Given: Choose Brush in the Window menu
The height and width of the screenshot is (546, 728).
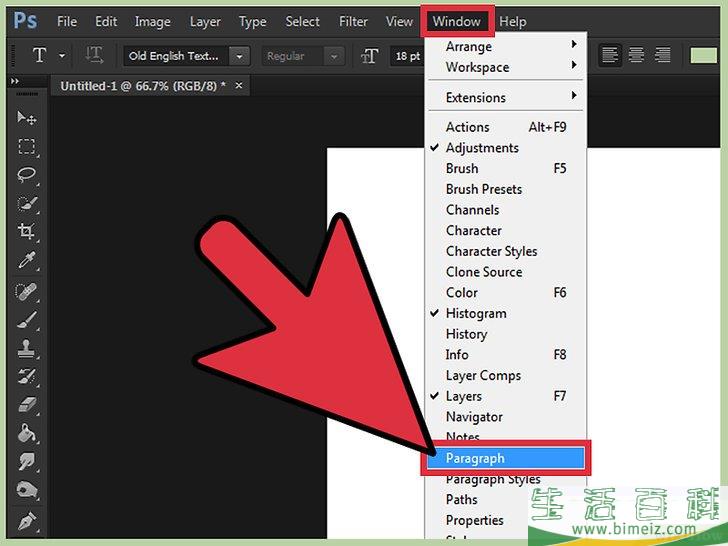Looking at the screenshot, I should tap(506, 168).
